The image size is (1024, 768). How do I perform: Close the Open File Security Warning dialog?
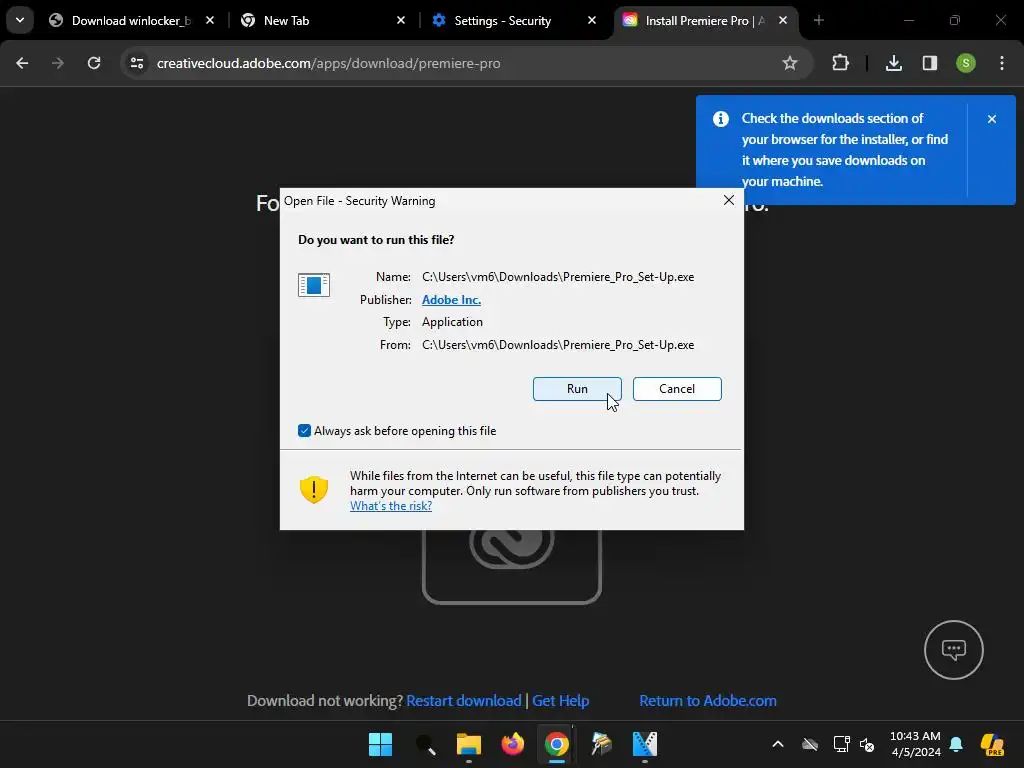(x=729, y=200)
